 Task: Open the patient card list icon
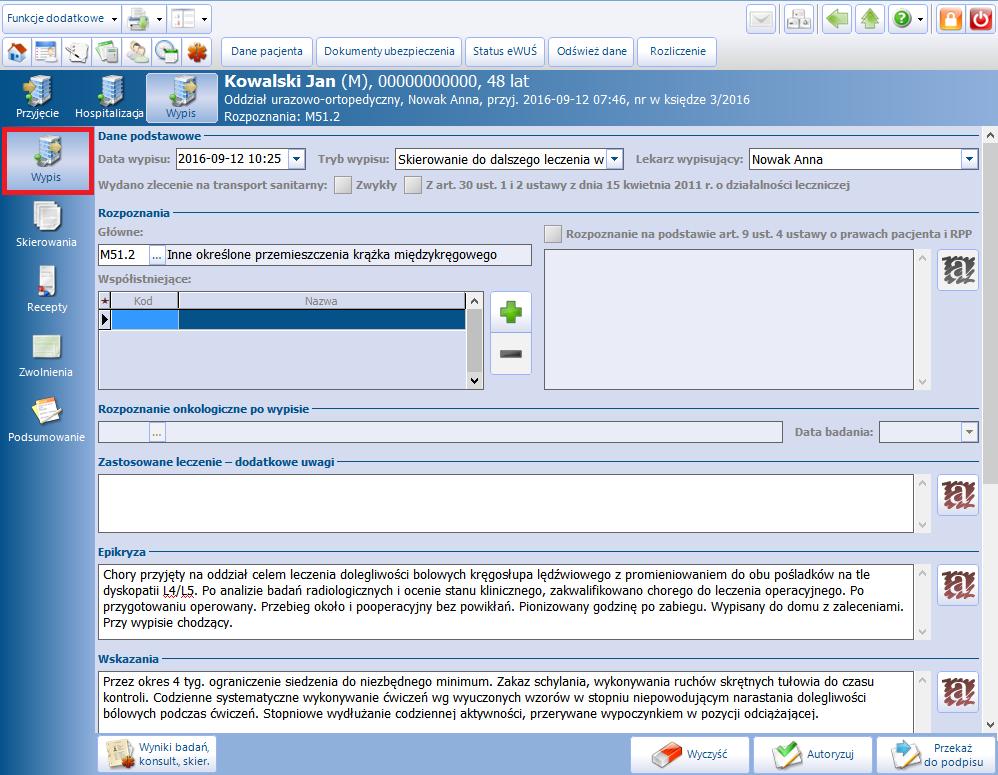[x=46, y=52]
